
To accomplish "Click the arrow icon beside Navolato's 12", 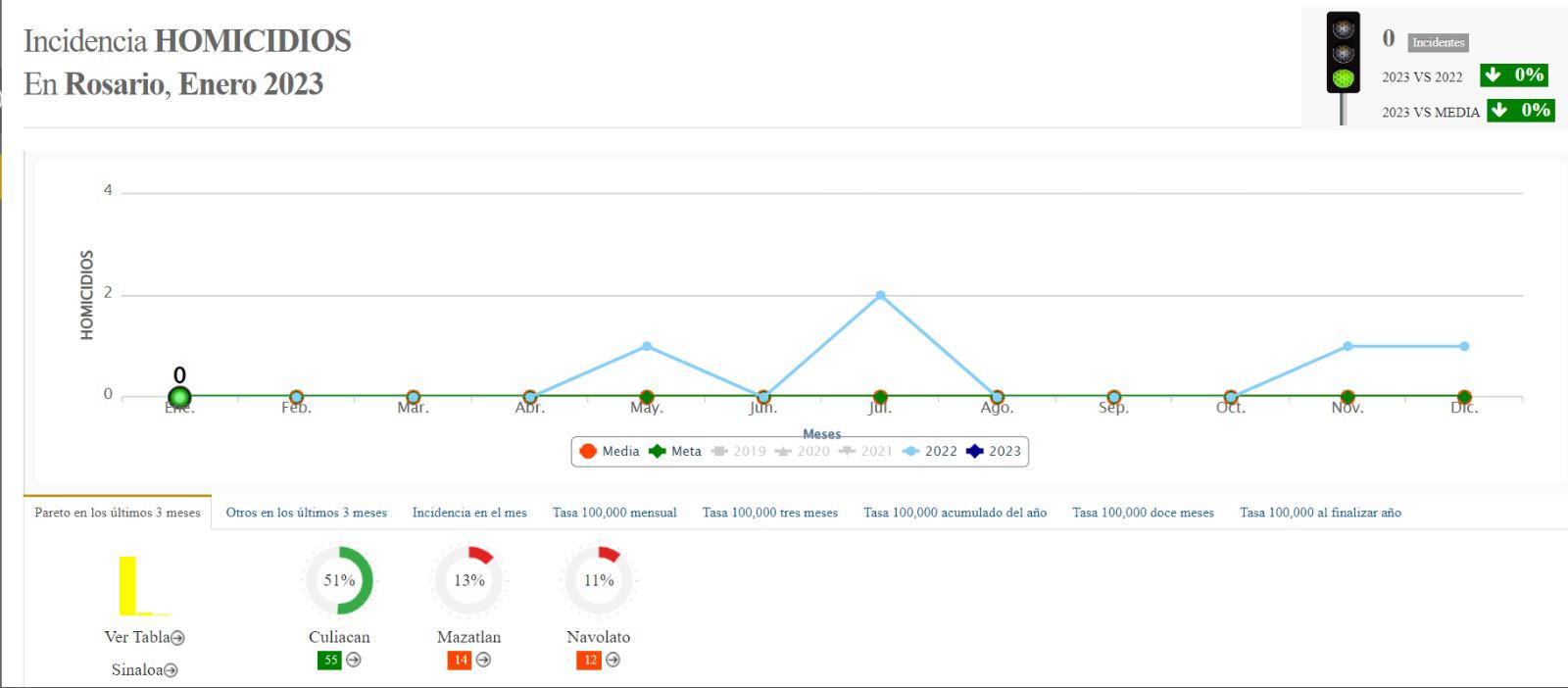I will [612, 660].
